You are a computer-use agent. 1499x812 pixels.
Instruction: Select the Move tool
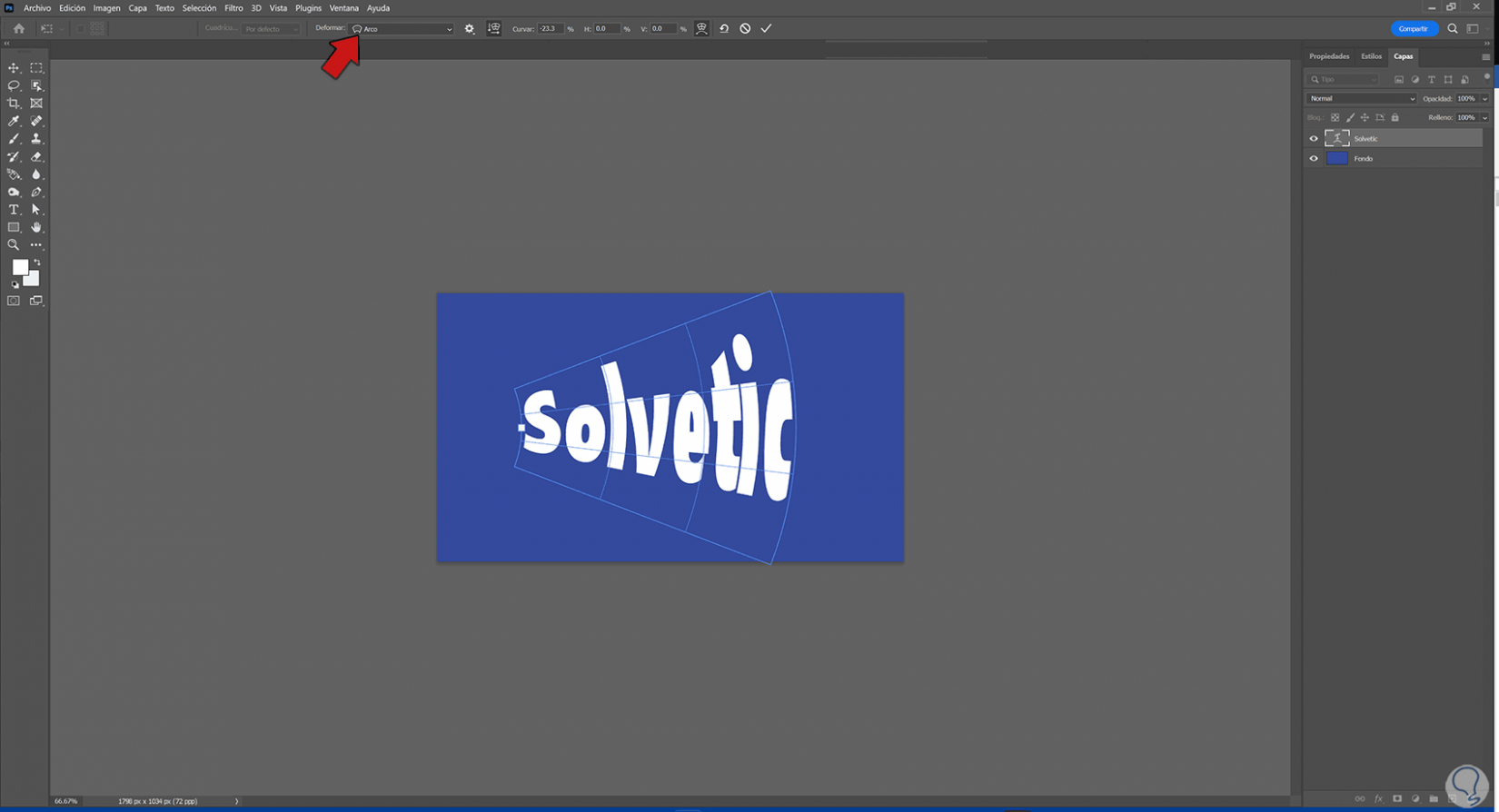(14, 68)
